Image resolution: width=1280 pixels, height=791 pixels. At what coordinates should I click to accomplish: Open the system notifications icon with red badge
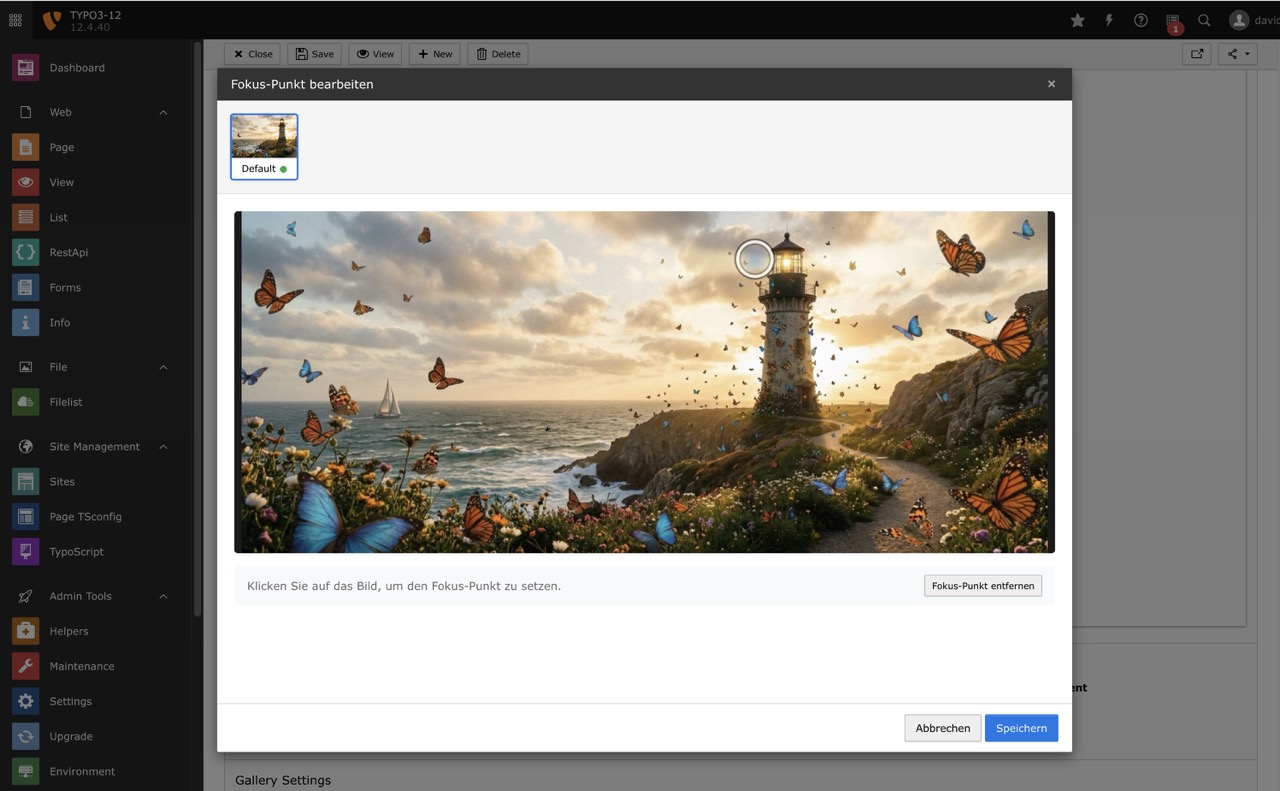1172,20
